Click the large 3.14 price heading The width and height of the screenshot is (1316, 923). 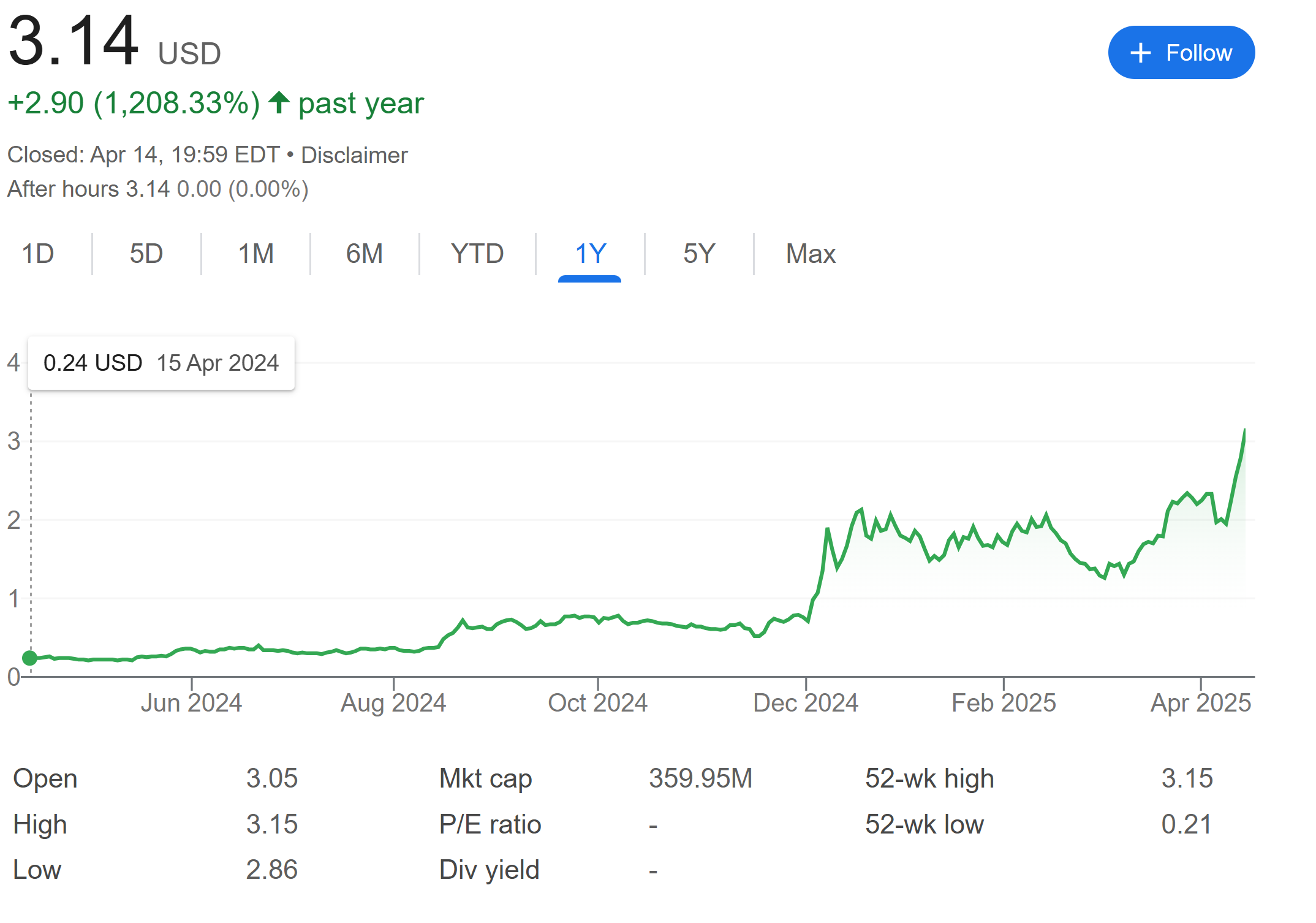[x=74, y=42]
